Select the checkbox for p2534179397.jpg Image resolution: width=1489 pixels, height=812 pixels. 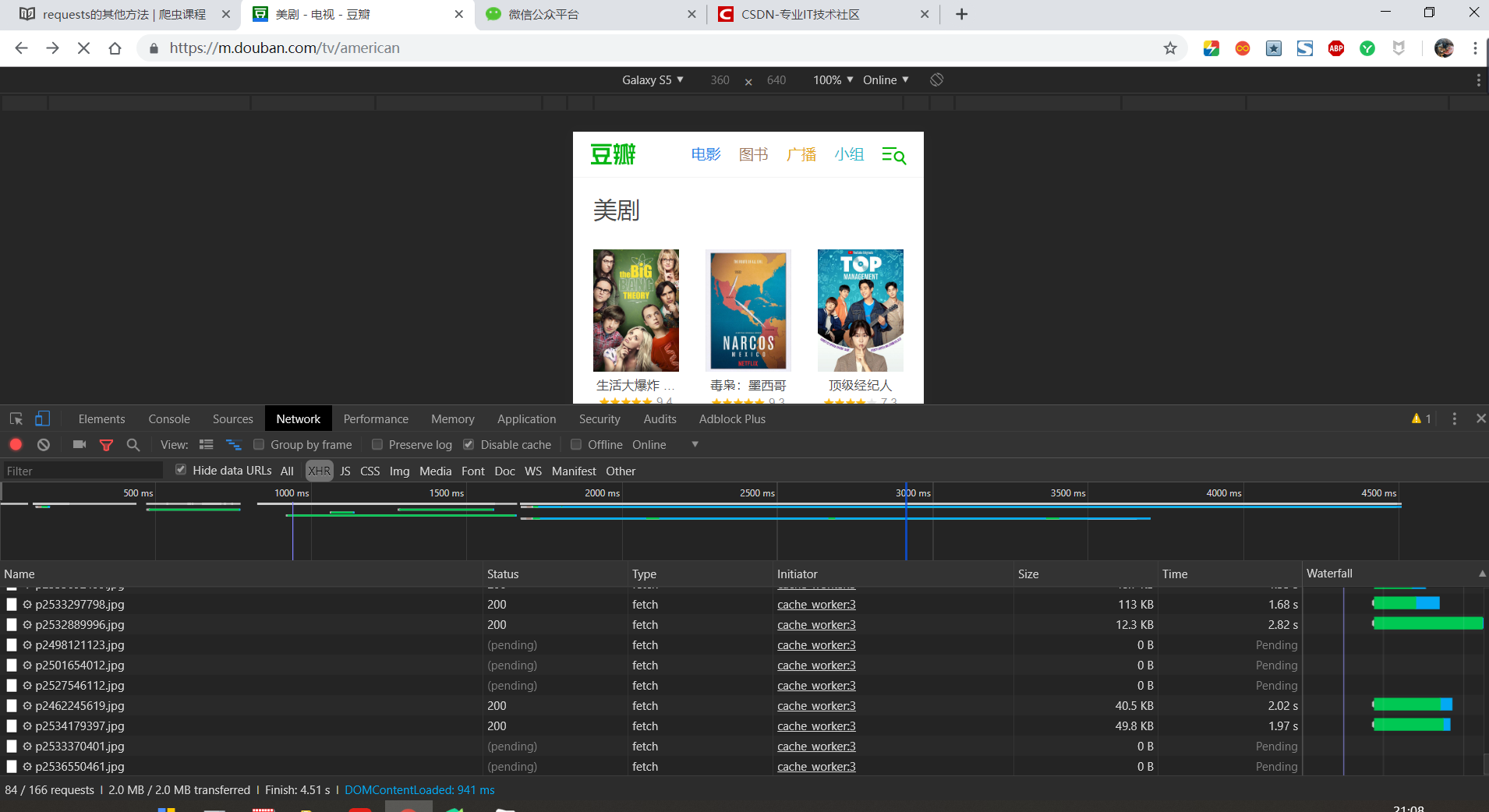tap(12, 726)
